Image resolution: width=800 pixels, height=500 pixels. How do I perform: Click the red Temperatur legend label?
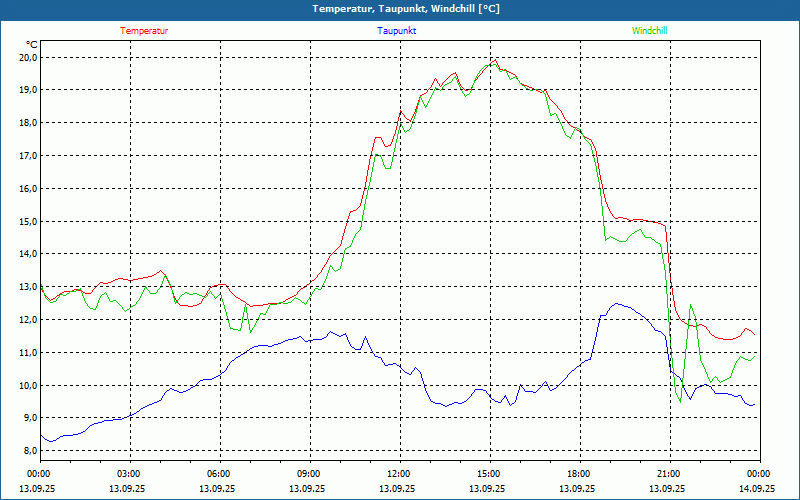click(x=144, y=31)
